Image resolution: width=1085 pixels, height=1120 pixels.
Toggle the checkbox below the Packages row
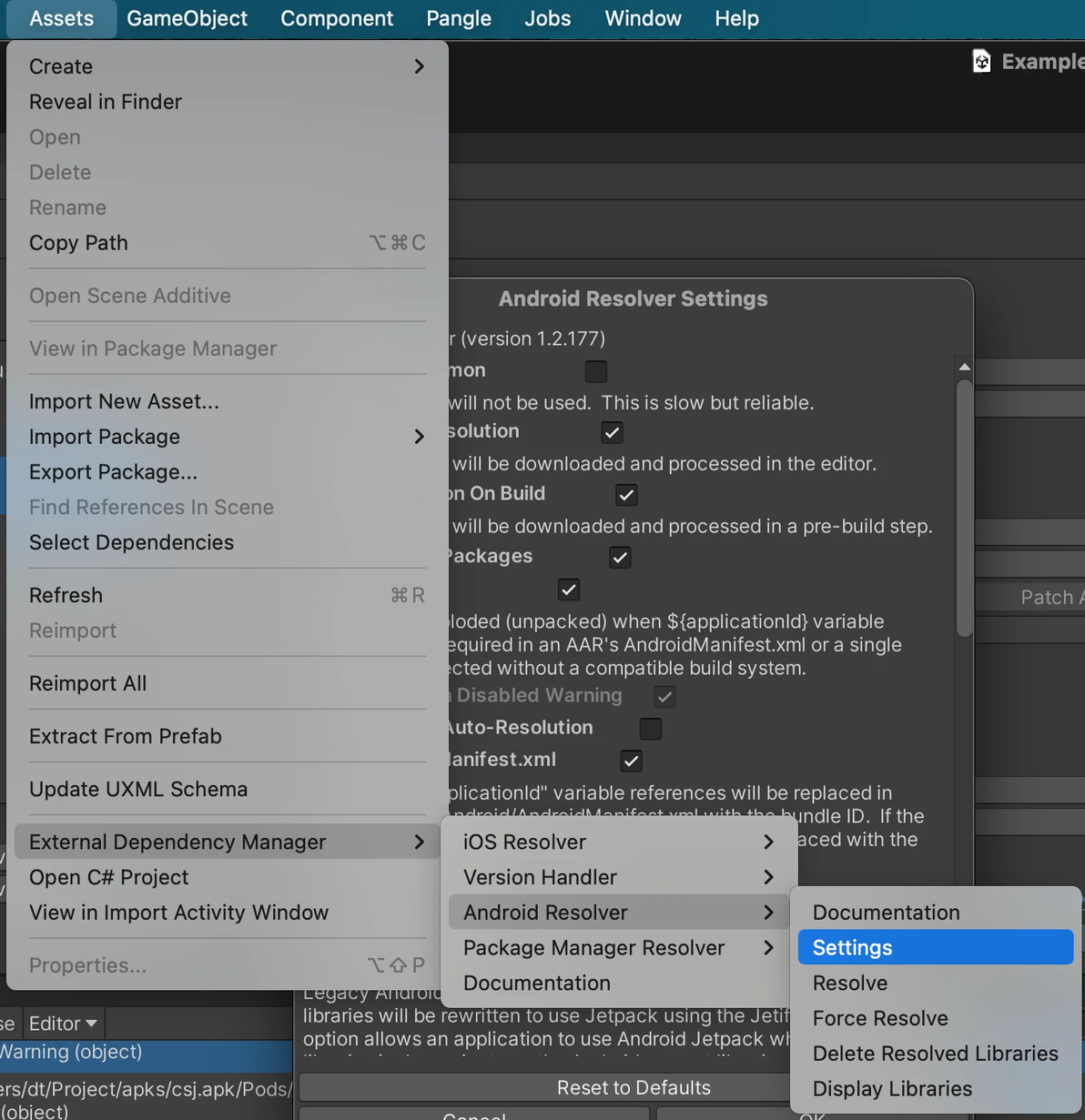tap(569, 590)
